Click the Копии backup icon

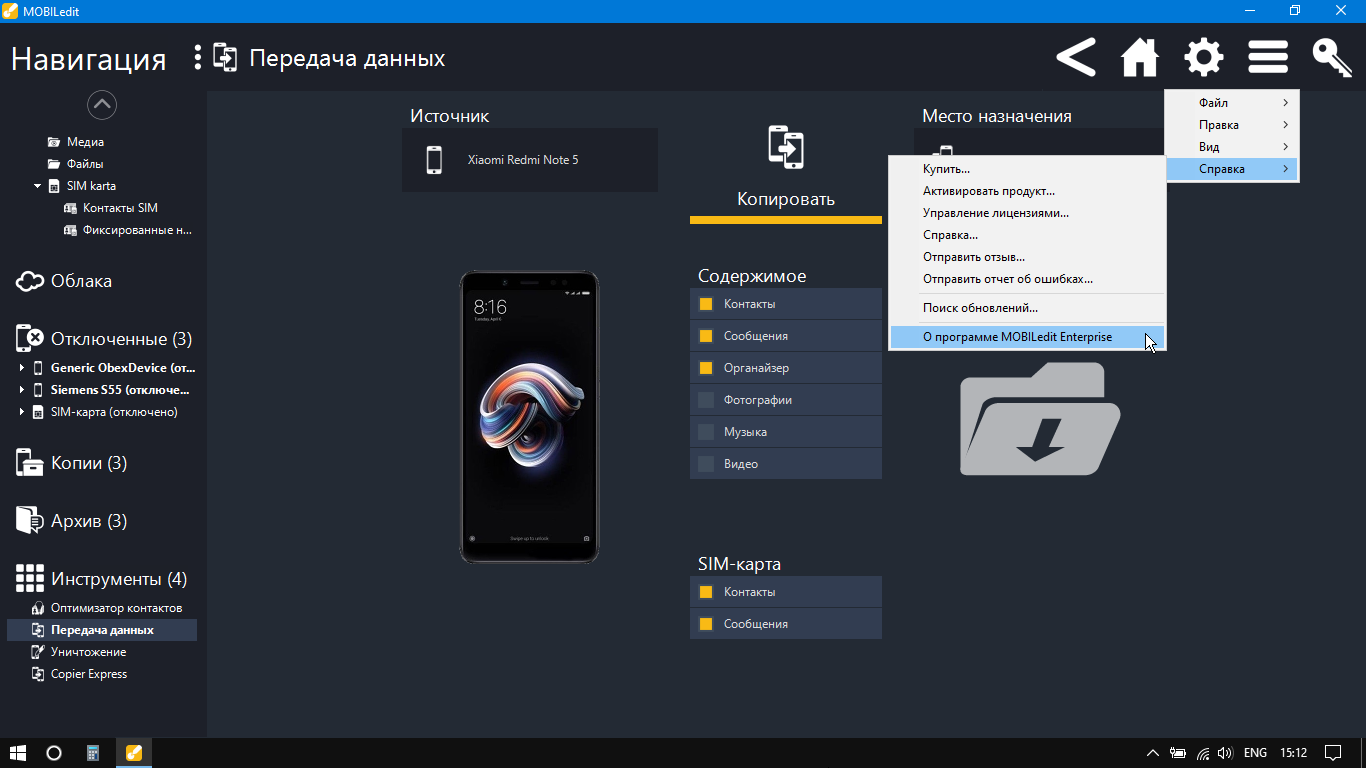(x=29, y=463)
